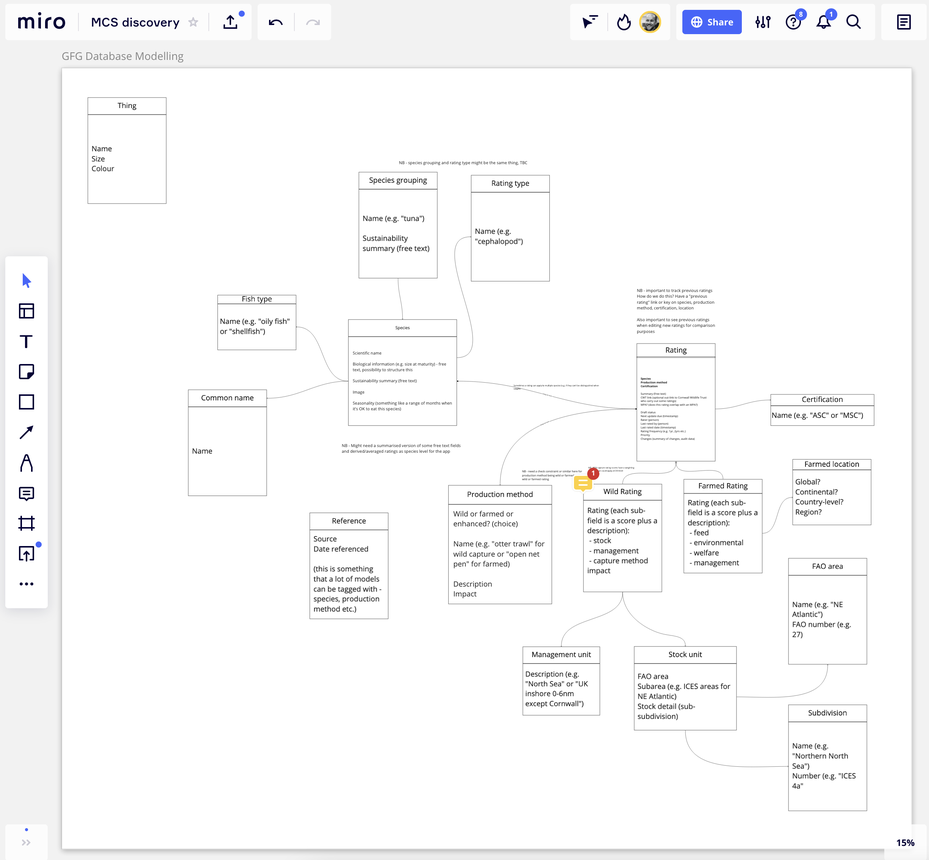The height and width of the screenshot is (860, 929).
Task: Click the blue Share button
Action: (712, 22)
